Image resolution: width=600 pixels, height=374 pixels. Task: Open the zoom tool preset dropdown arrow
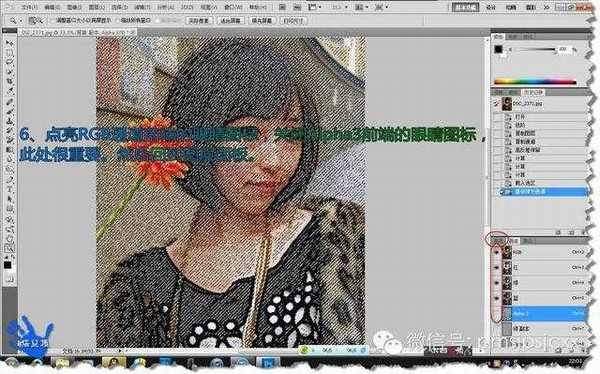(21, 21)
